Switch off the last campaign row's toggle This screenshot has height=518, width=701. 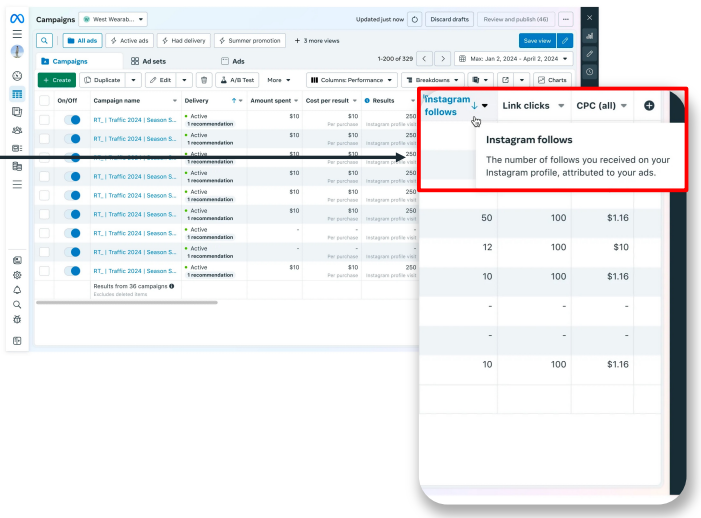click(72, 271)
